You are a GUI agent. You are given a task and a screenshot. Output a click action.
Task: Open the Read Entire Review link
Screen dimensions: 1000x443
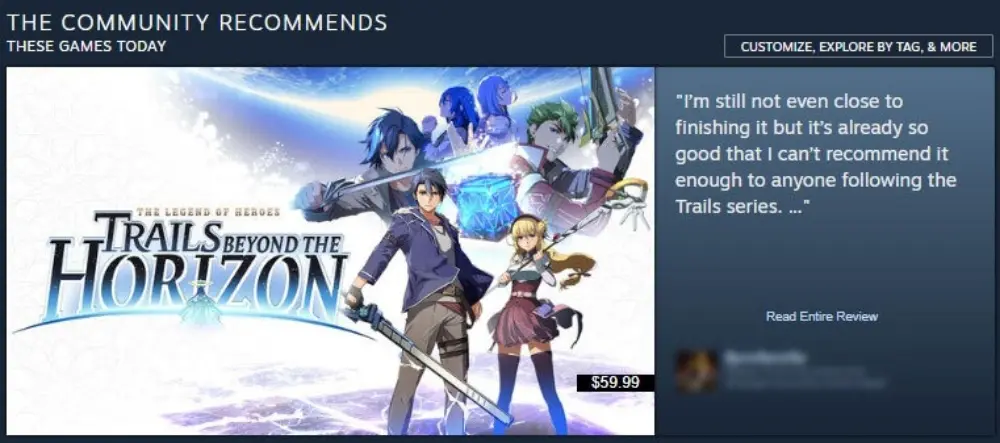821,316
